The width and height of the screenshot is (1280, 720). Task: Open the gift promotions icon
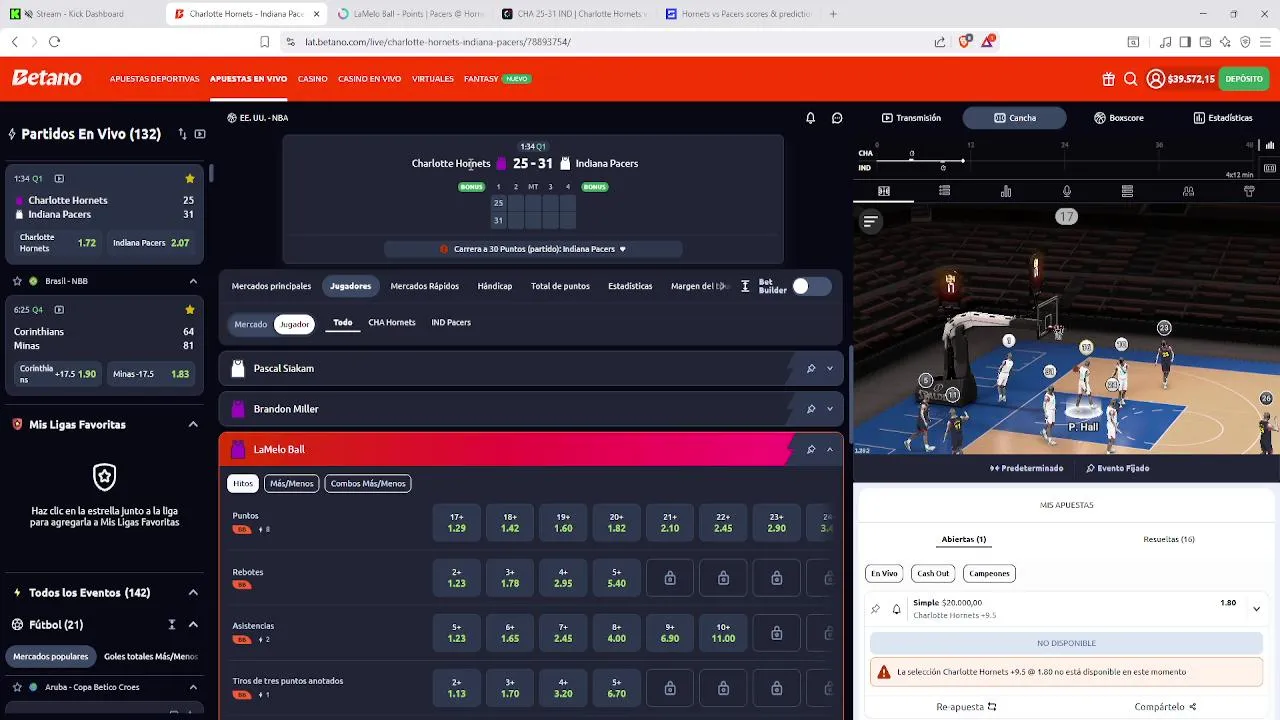click(1108, 79)
